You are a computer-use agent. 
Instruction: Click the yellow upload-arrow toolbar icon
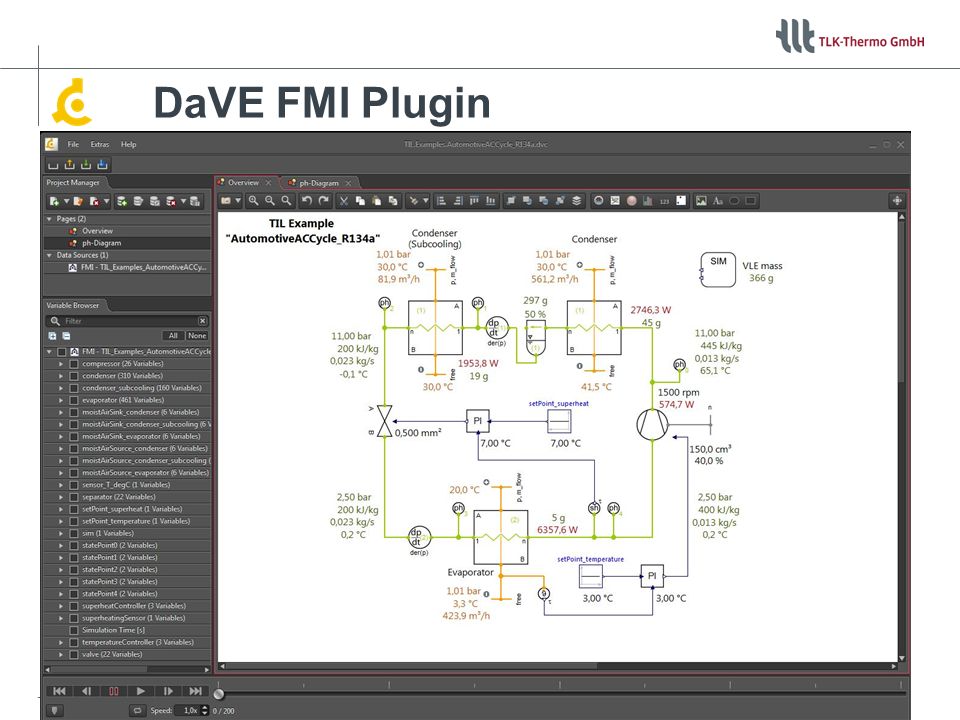69,164
